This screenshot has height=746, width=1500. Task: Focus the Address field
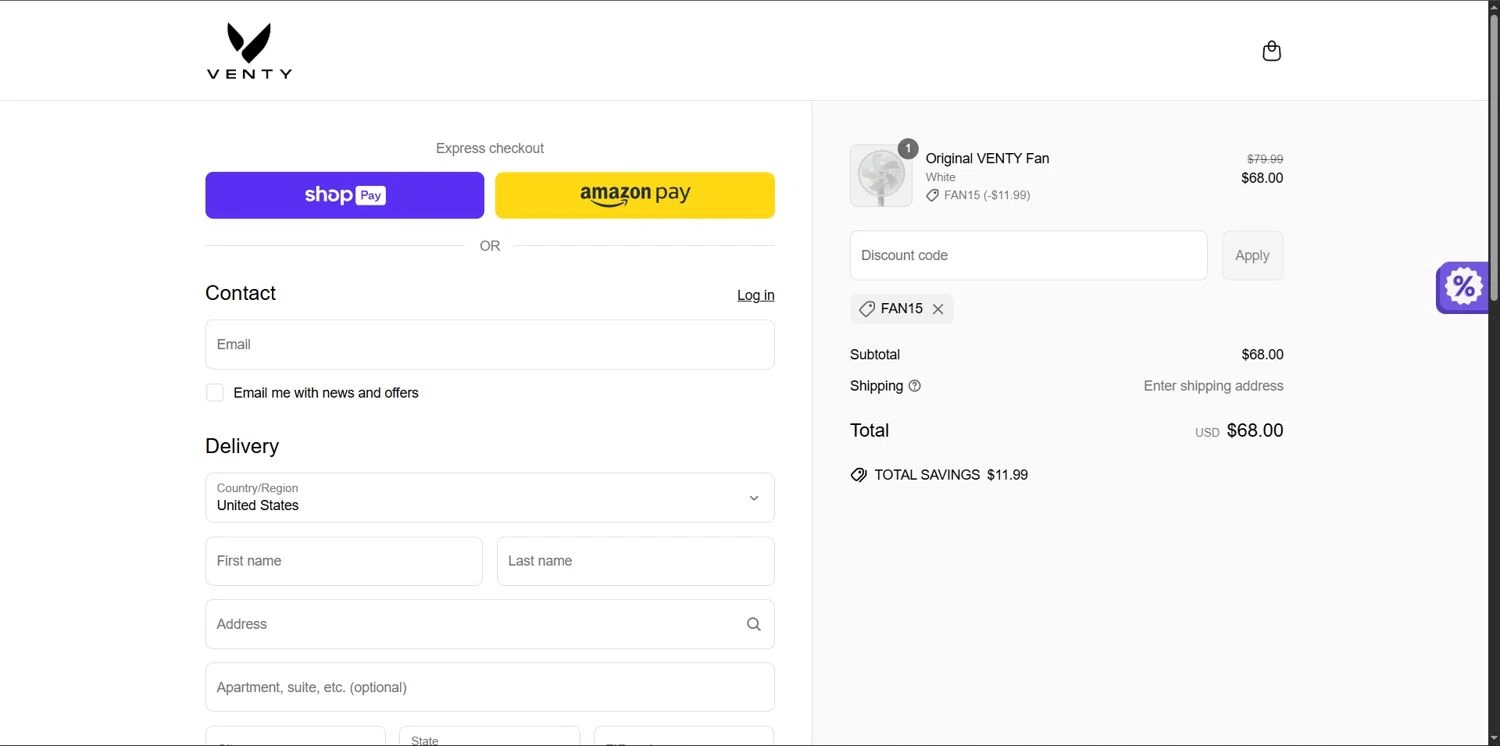(490, 624)
